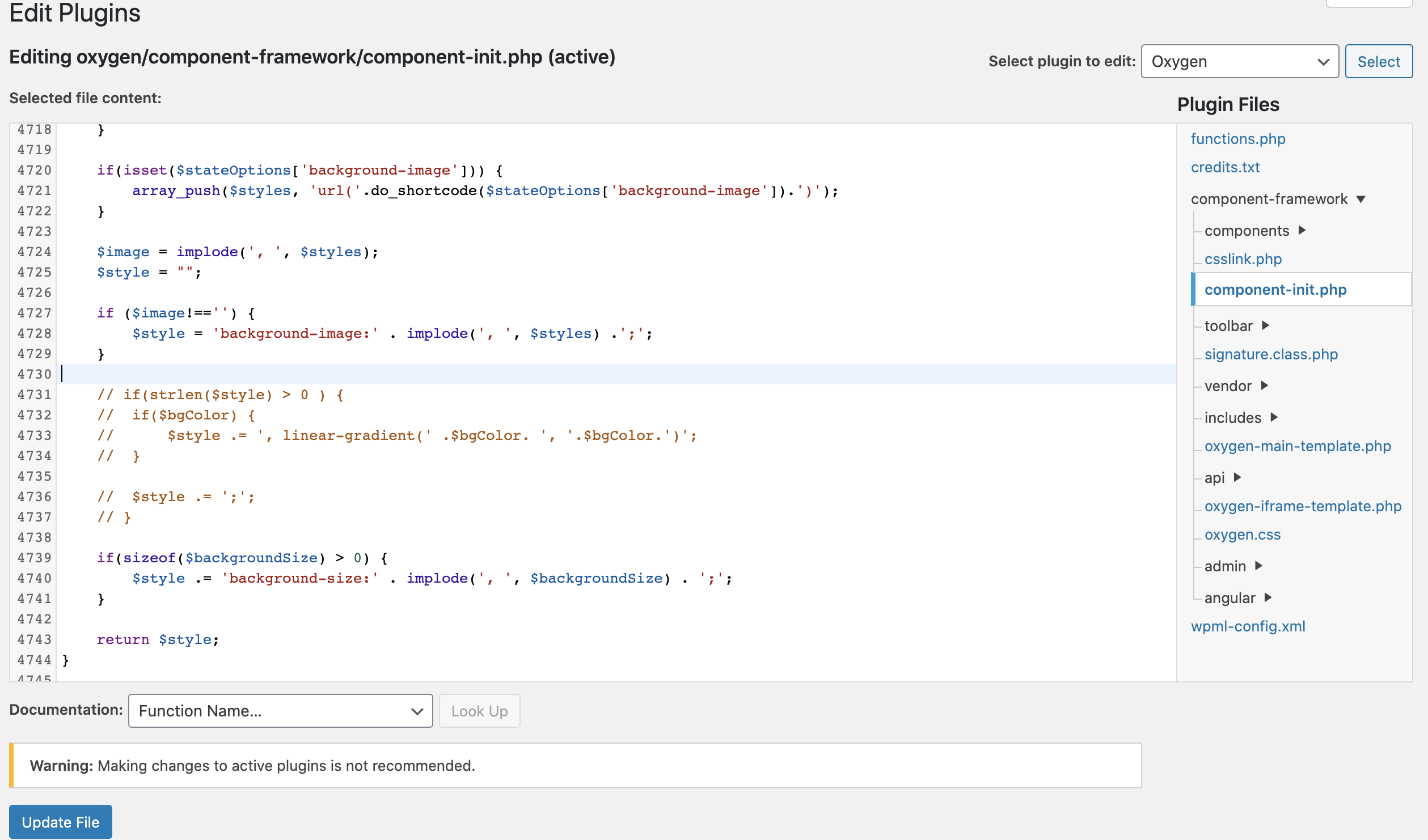Open the wpml-config.xml file
Viewport: 1428px width, 840px height.
click(1248, 626)
